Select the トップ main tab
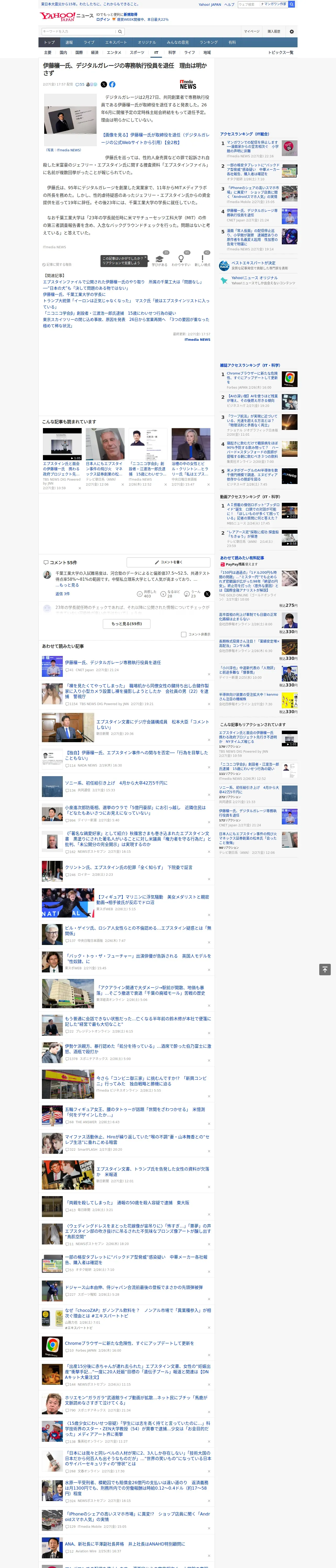336x1568 pixels. pyautogui.click(x=49, y=43)
